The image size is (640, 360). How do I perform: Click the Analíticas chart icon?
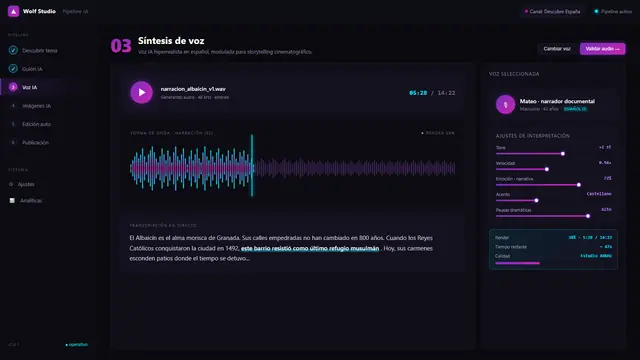click(12, 200)
